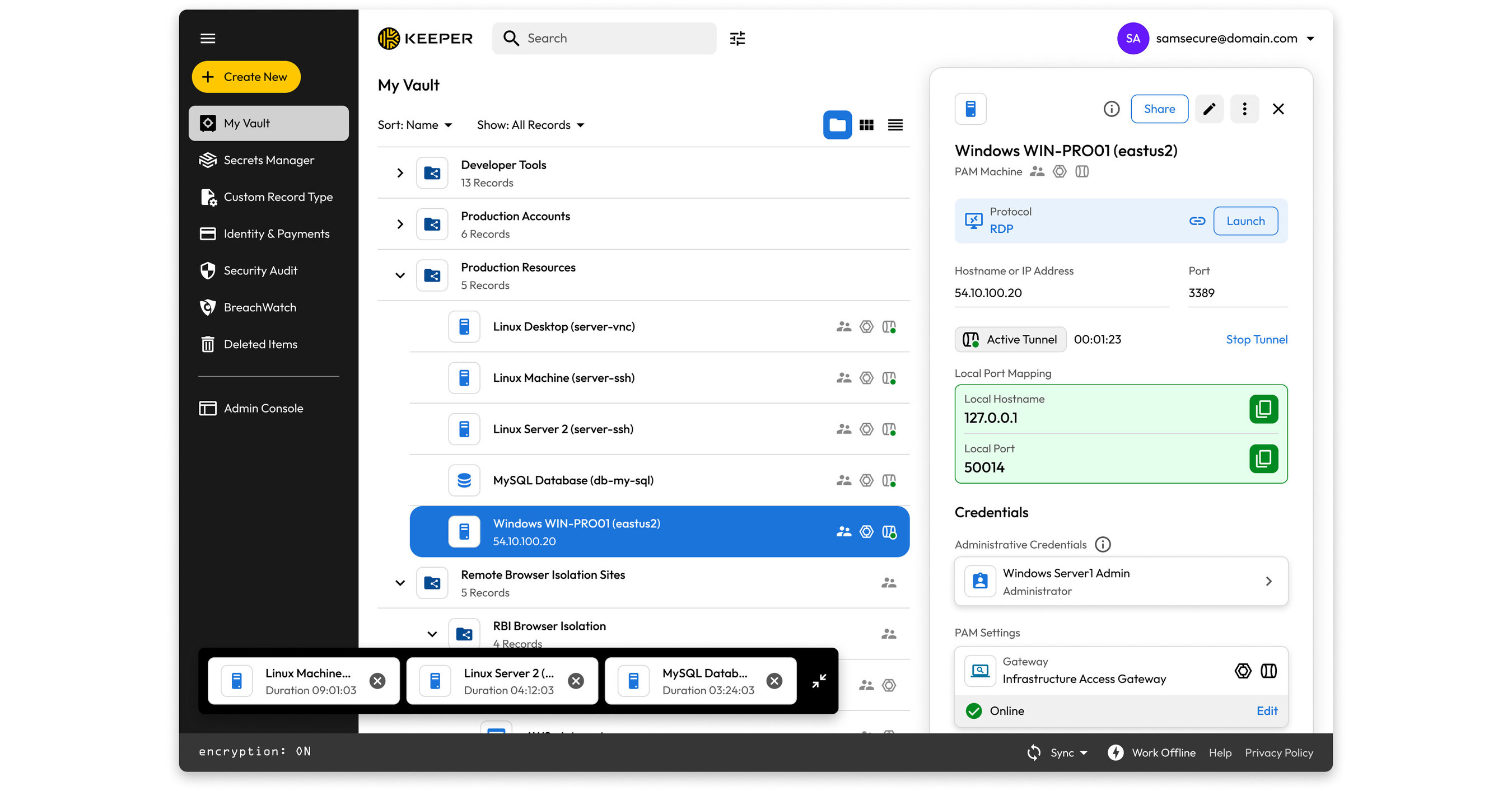The height and width of the screenshot is (791, 1512).
Task: Switch to list view layout
Action: tap(895, 125)
